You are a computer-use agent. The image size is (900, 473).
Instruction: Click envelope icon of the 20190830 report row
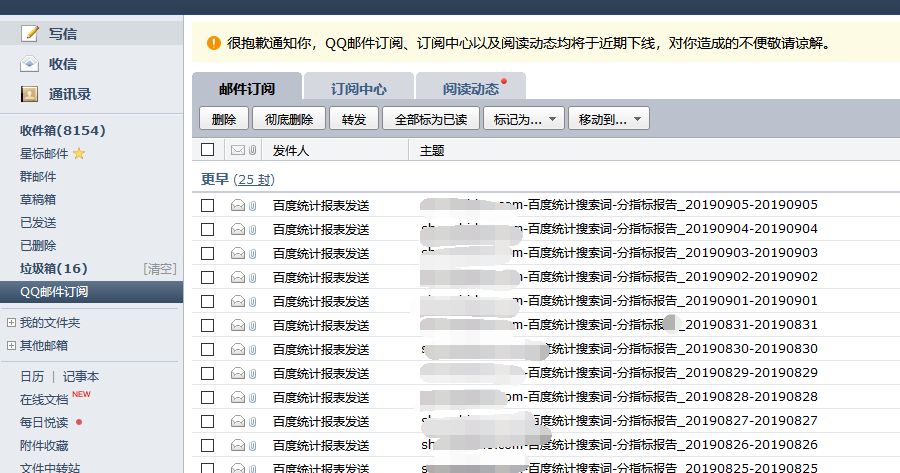[x=238, y=350]
